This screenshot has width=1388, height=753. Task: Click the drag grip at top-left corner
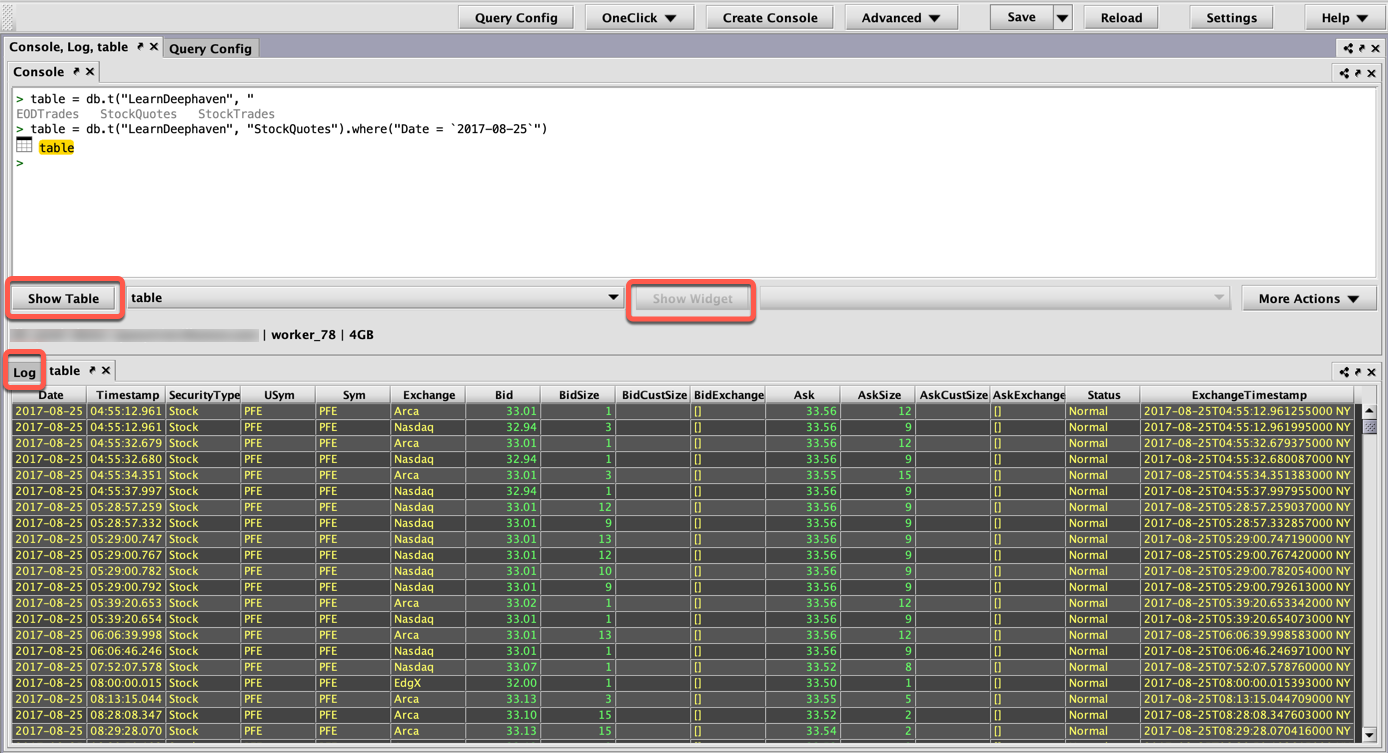[8, 17]
